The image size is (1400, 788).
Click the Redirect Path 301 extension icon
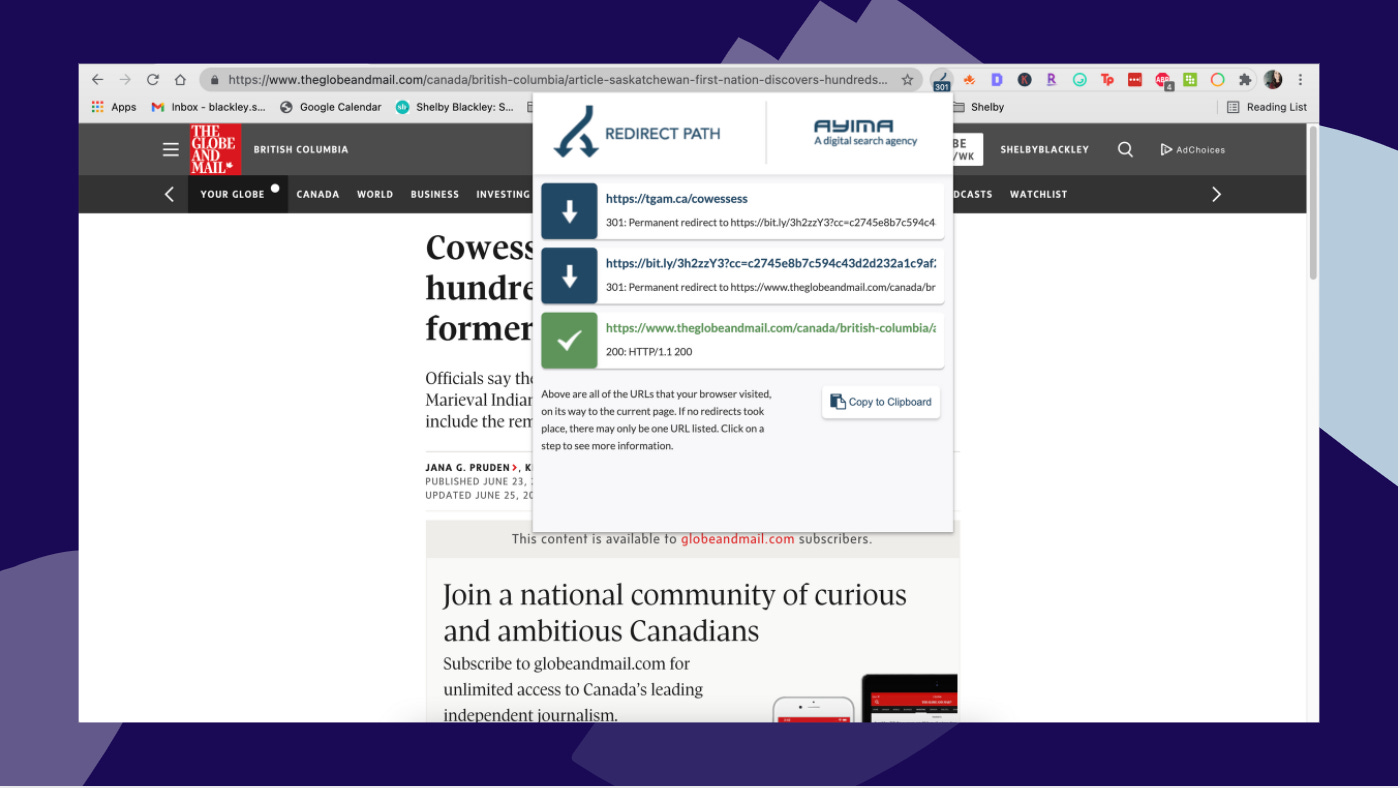[x=942, y=81]
